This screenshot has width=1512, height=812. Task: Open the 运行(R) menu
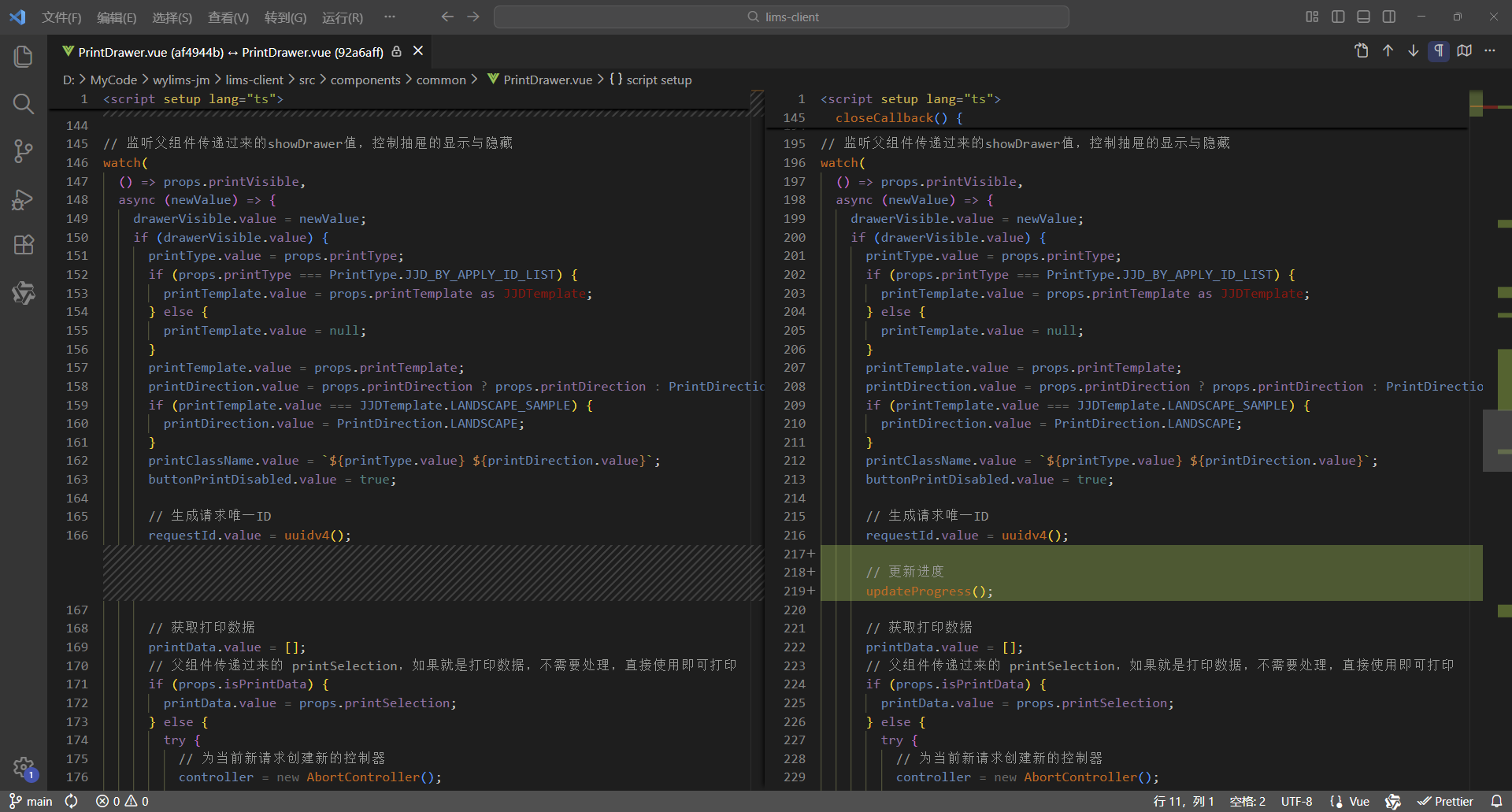(x=343, y=17)
